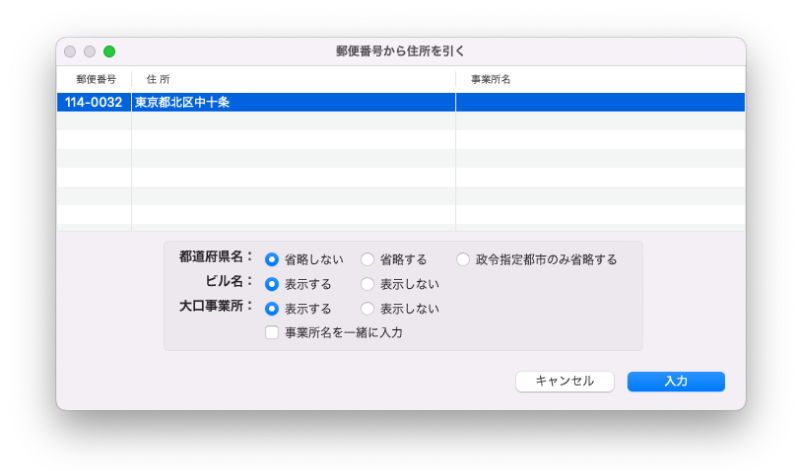Enable 事業所名を一緒に入力 checkbox

tap(272, 333)
